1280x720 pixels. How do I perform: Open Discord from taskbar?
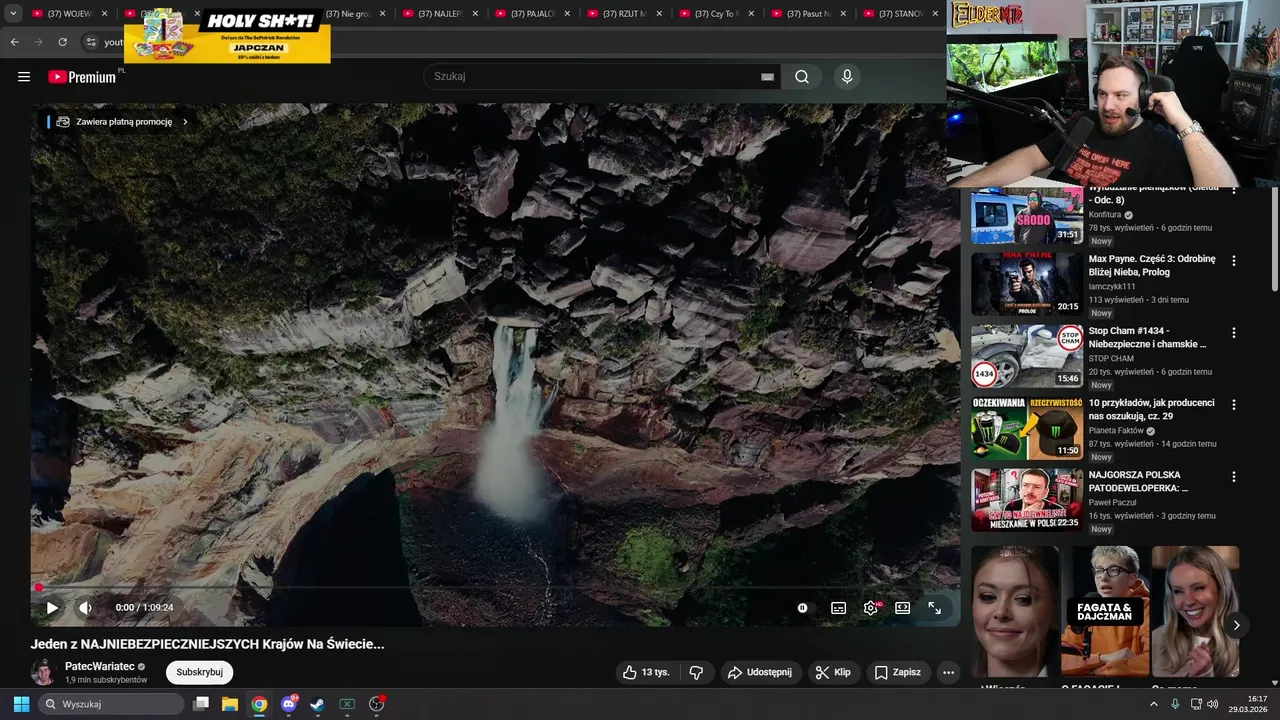pos(289,704)
